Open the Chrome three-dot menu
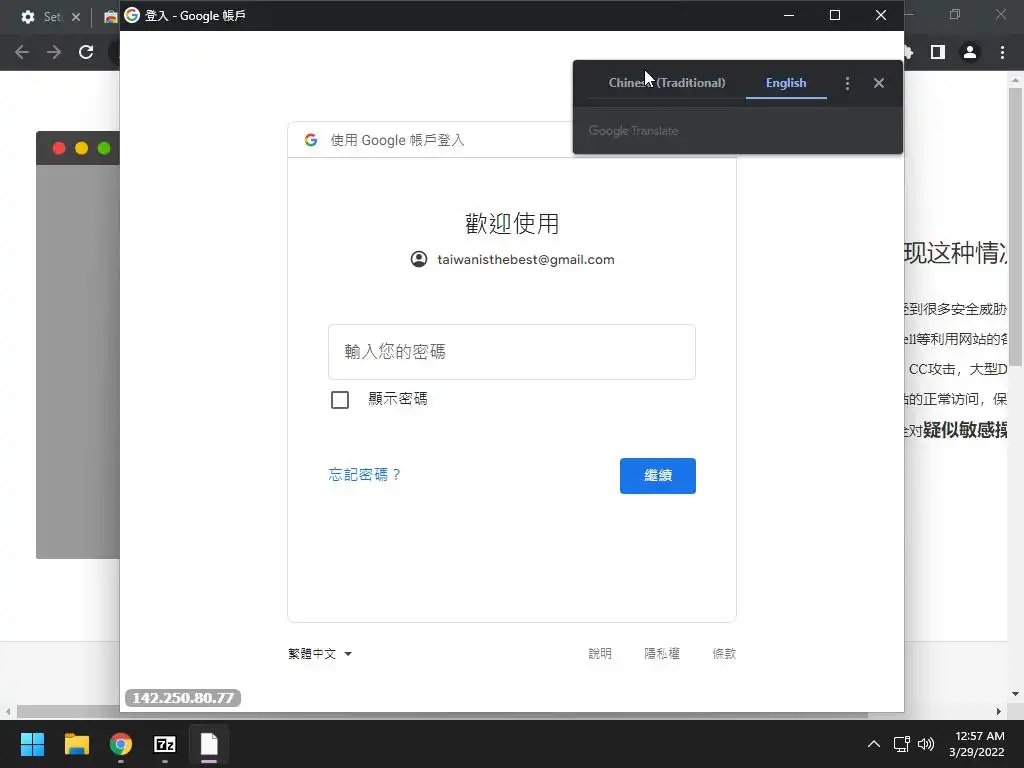Image resolution: width=1024 pixels, height=768 pixels. click(x=1002, y=52)
